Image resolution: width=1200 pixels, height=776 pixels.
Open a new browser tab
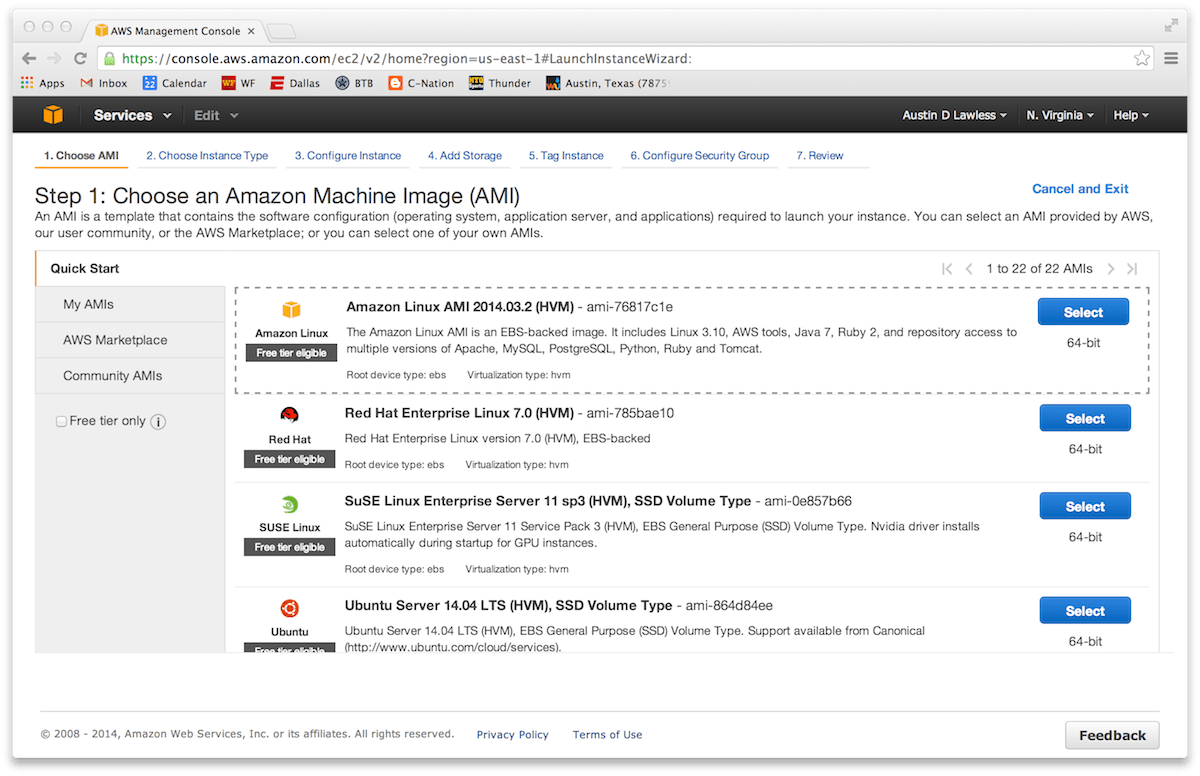(281, 31)
